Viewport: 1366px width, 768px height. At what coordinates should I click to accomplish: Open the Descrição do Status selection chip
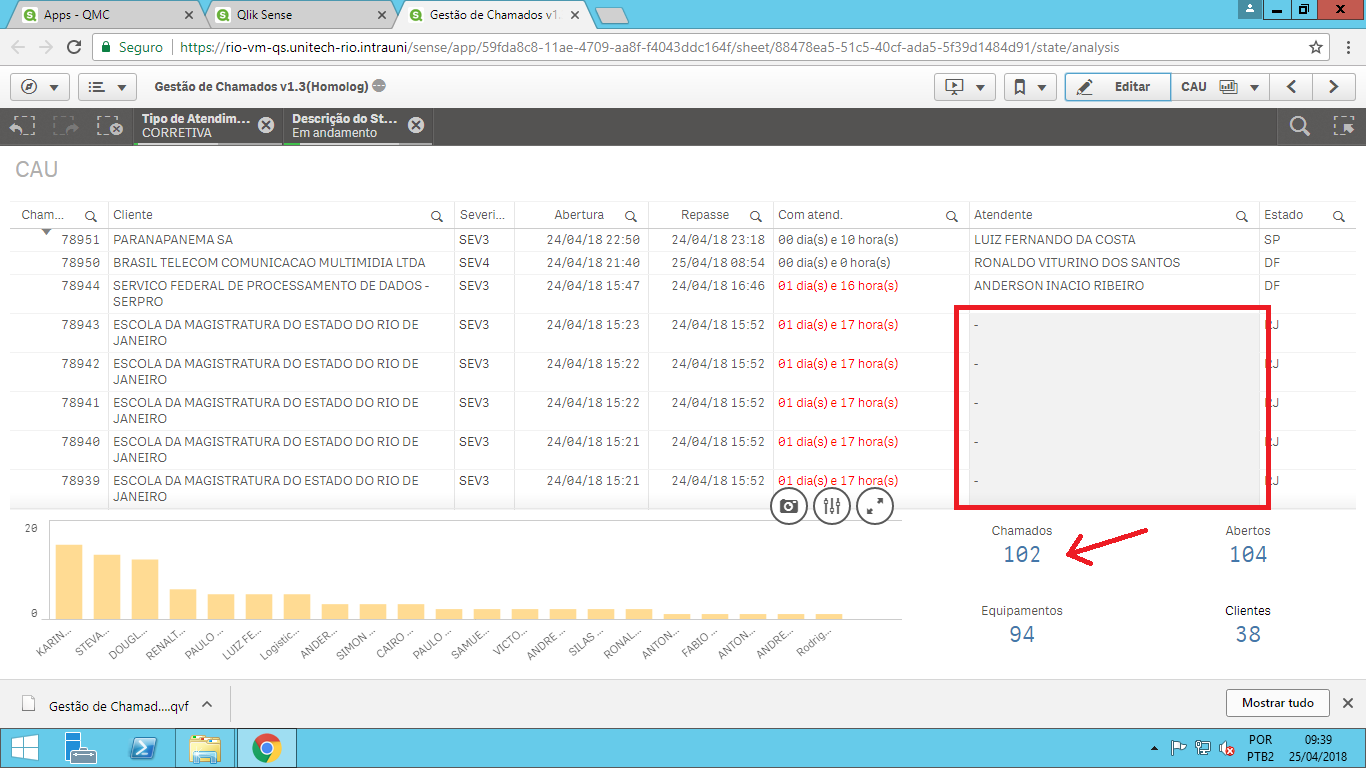344,125
